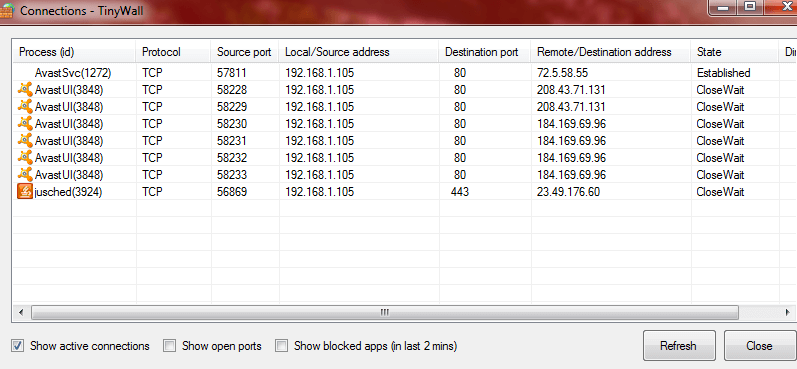This screenshot has width=797, height=369.
Task: Select the Avast icon on source port 58228 row
Action: pyautogui.click(x=25, y=89)
